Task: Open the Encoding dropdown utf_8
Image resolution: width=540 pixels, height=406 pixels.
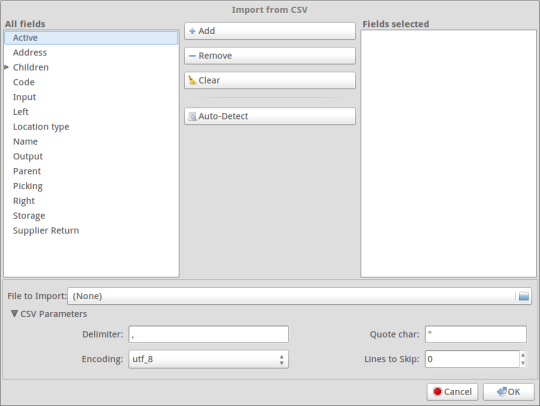Action: point(208,359)
